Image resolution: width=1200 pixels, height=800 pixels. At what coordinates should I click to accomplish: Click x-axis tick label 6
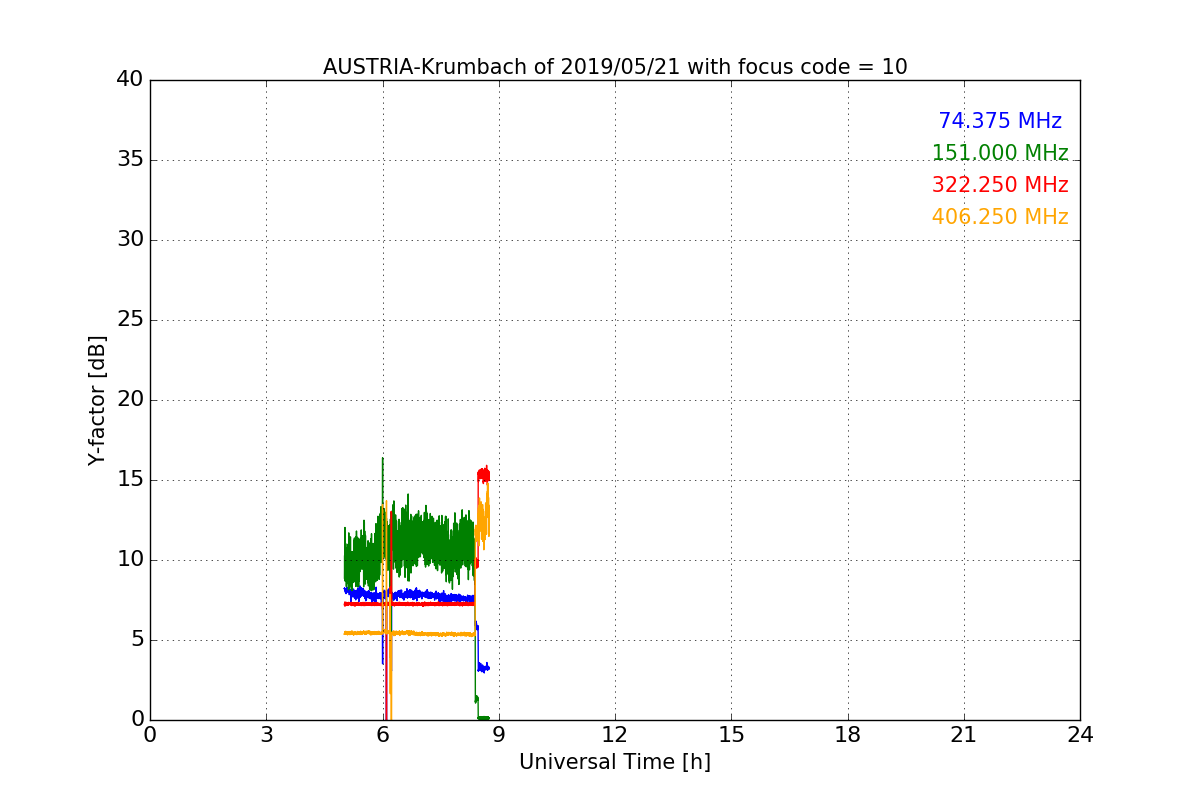coord(382,735)
